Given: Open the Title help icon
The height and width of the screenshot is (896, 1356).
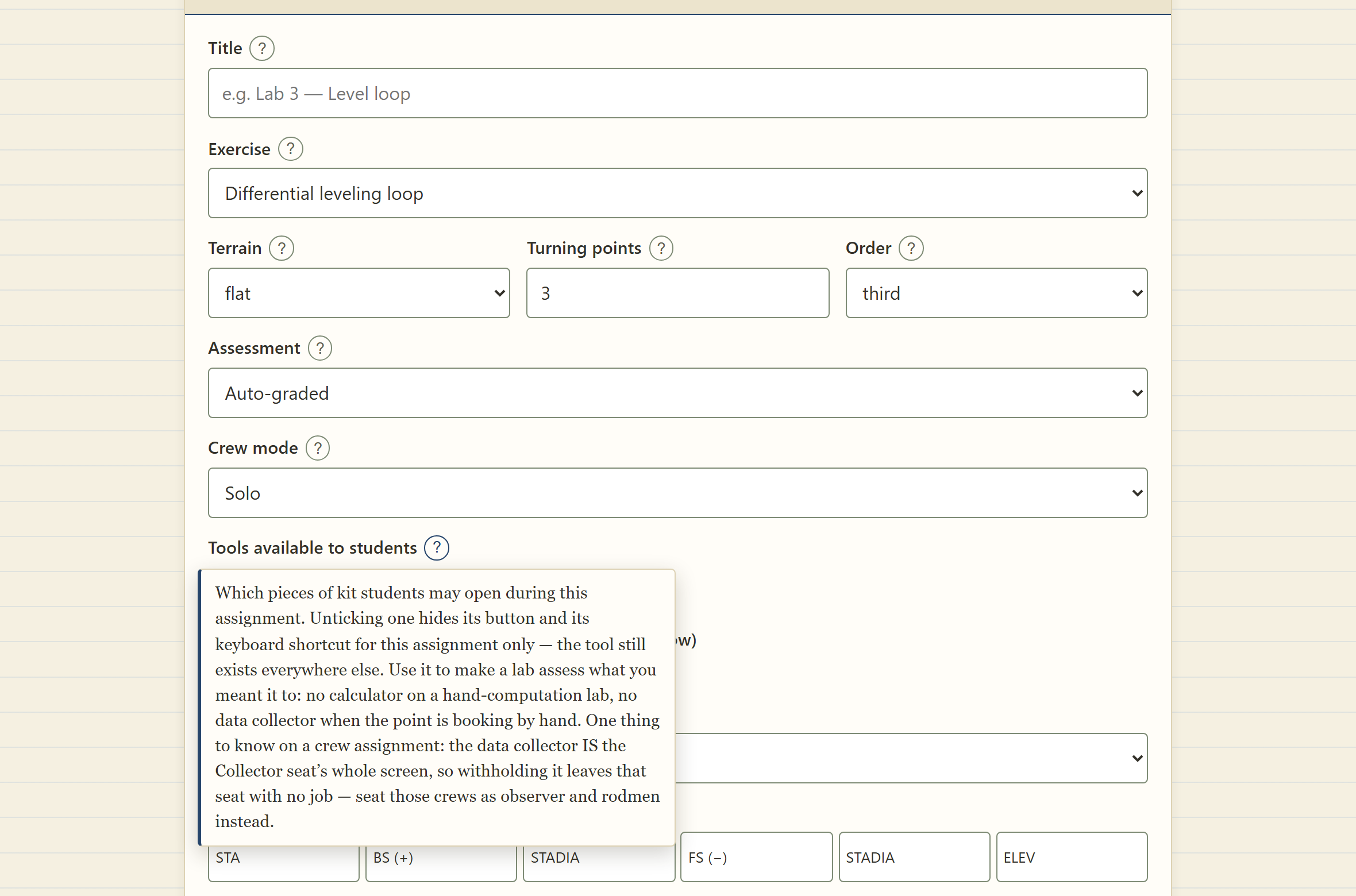Looking at the screenshot, I should coord(262,48).
